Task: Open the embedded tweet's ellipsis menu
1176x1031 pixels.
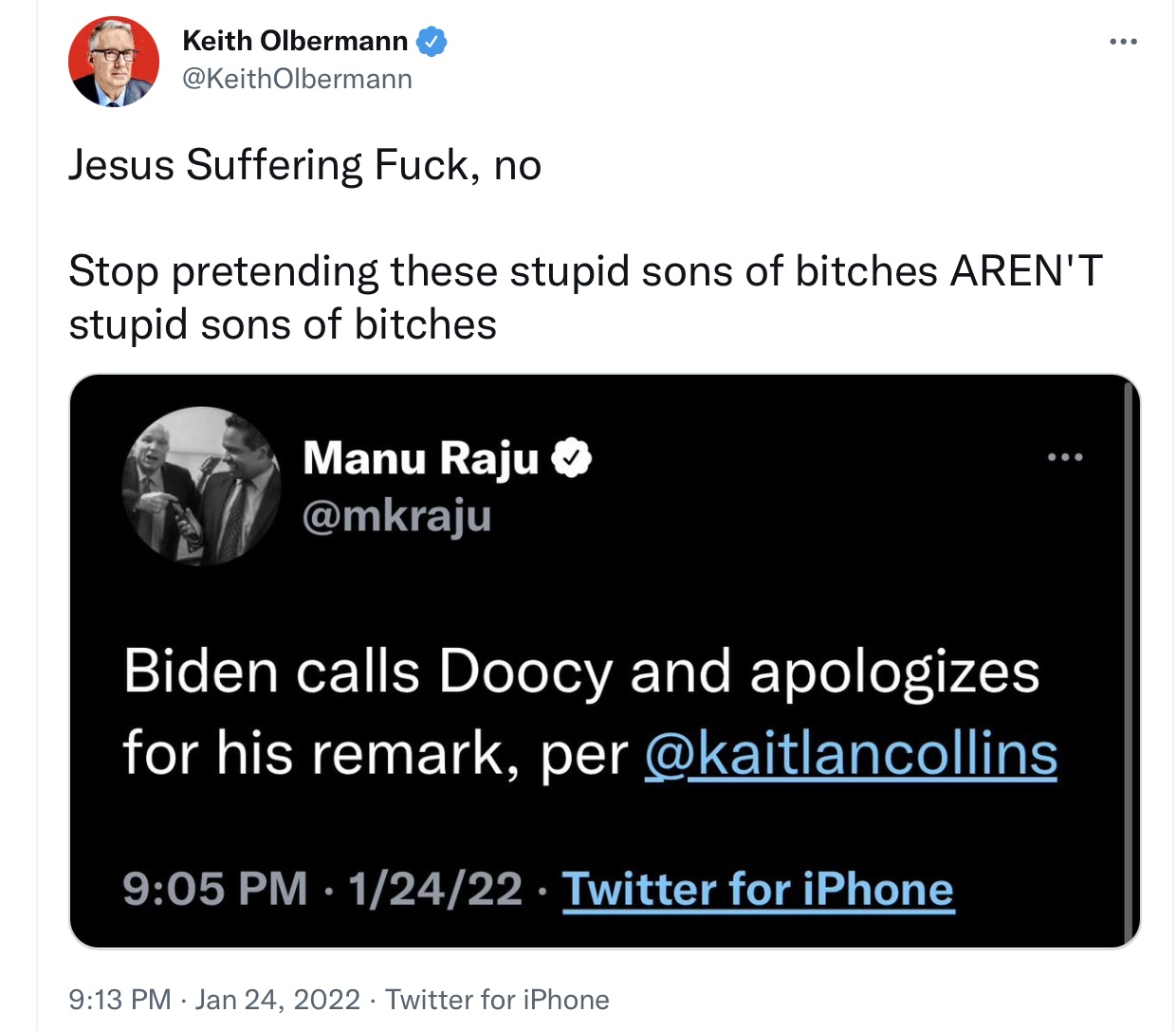Action: pyautogui.click(x=1065, y=457)
